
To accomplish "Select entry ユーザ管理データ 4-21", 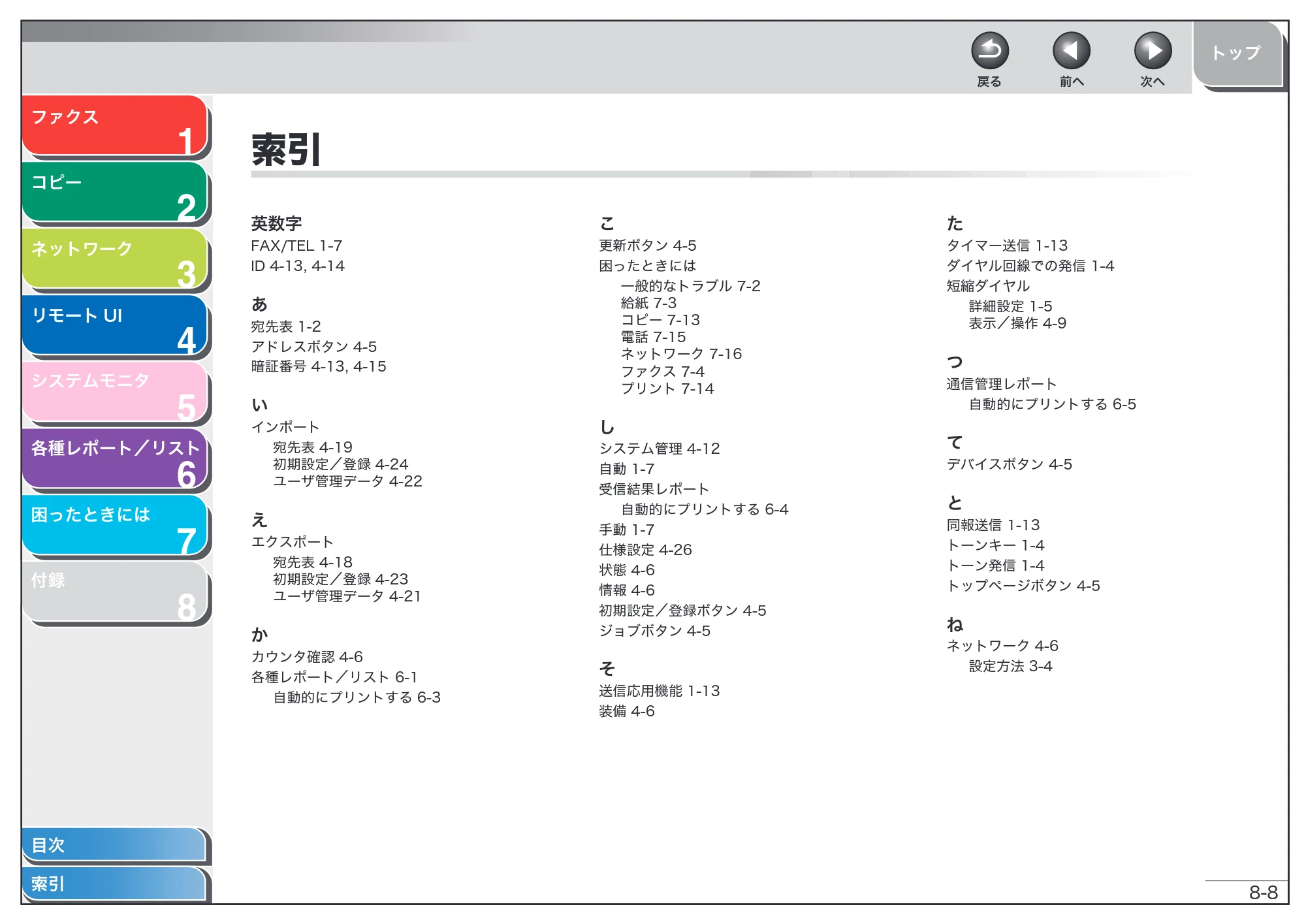I will pos(347,596).
